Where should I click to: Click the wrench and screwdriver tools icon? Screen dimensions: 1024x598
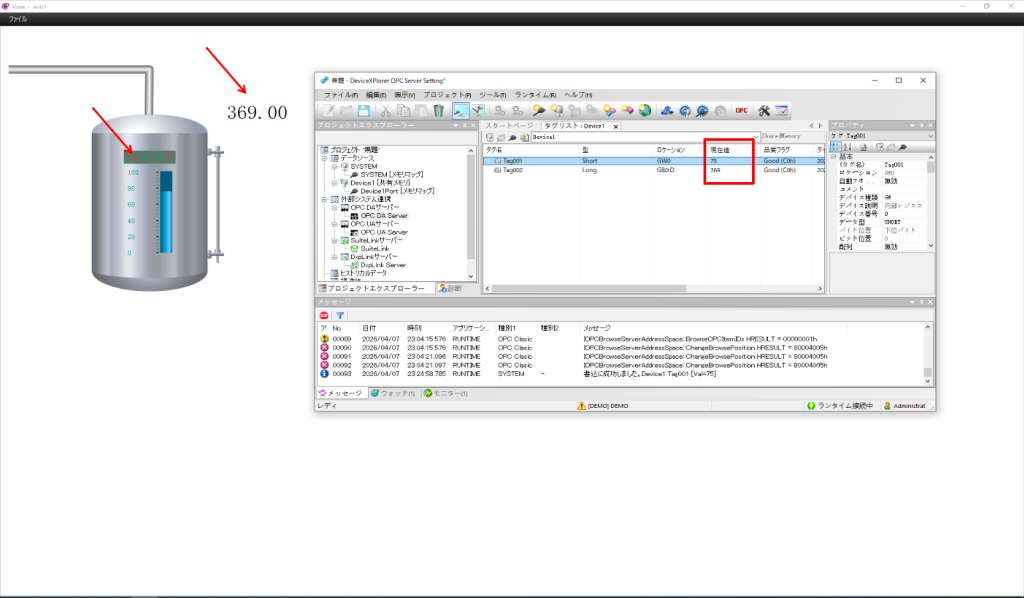pyautogui.click(x=763, y=111)
